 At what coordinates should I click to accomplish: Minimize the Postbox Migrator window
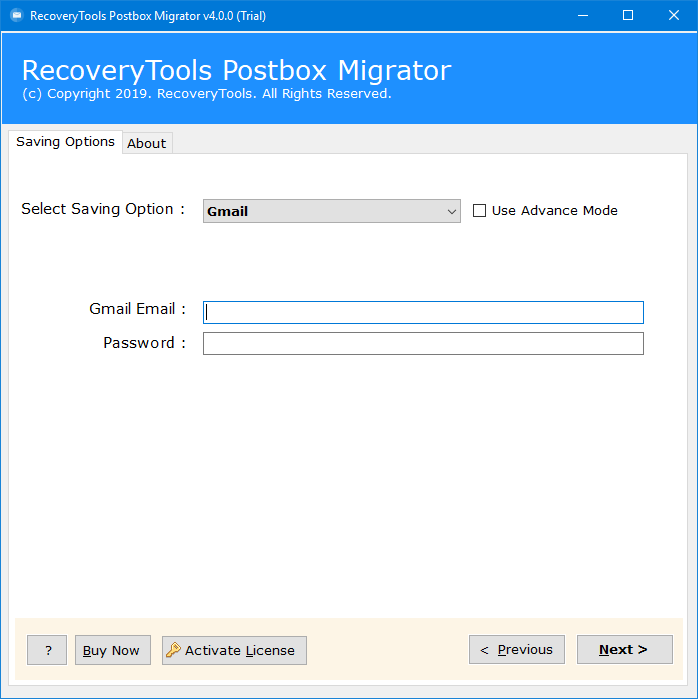click(x=583, y=16)
